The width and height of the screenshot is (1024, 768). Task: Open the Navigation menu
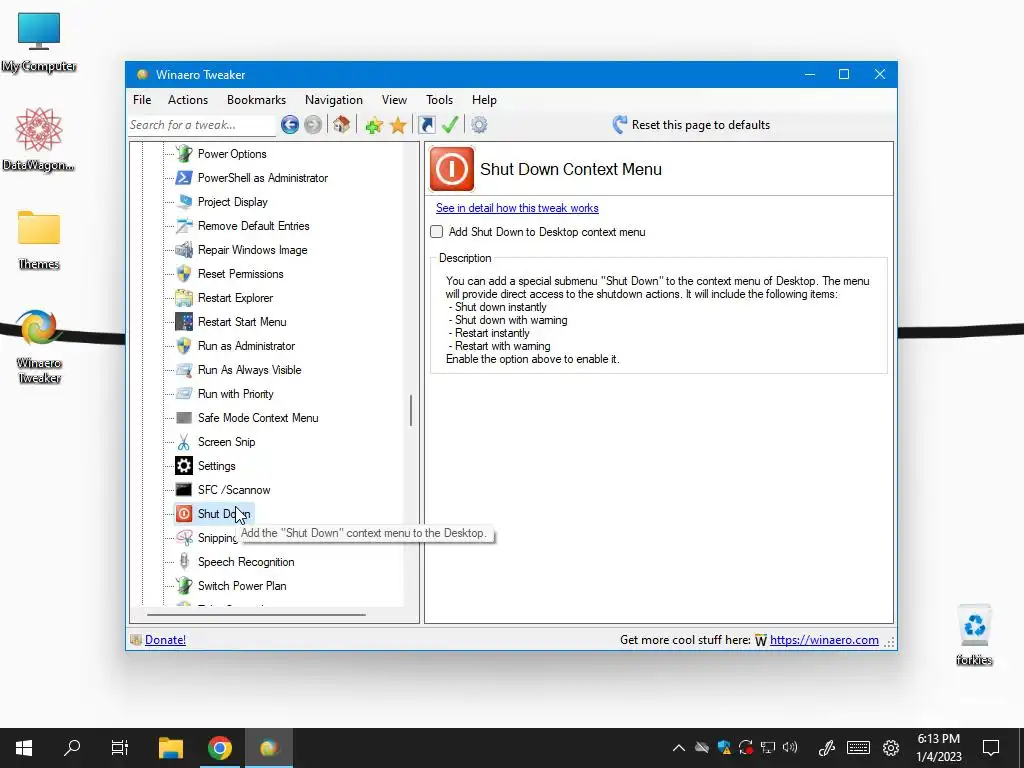(334, 100)
